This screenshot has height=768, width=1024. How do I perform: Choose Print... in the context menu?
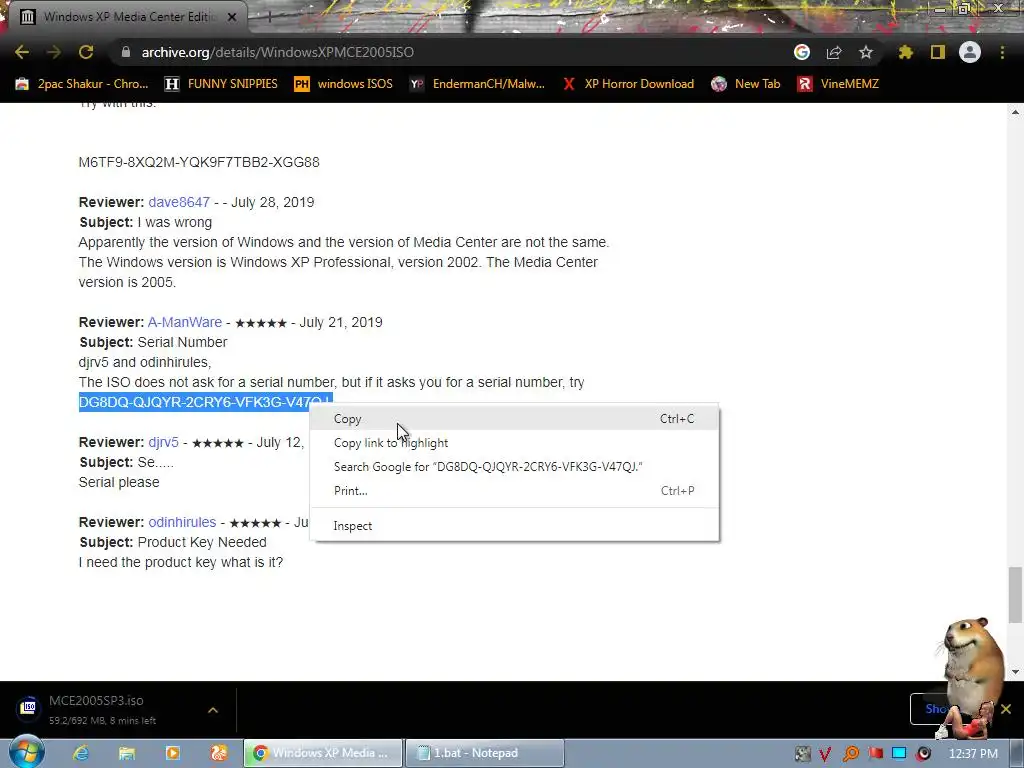[515, 490]
